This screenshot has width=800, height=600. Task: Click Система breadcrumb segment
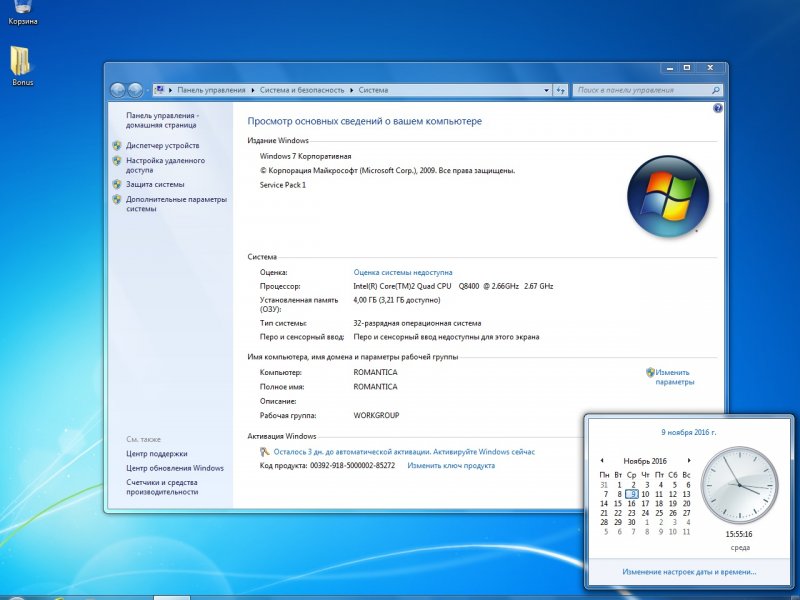(x=373, y=90)
